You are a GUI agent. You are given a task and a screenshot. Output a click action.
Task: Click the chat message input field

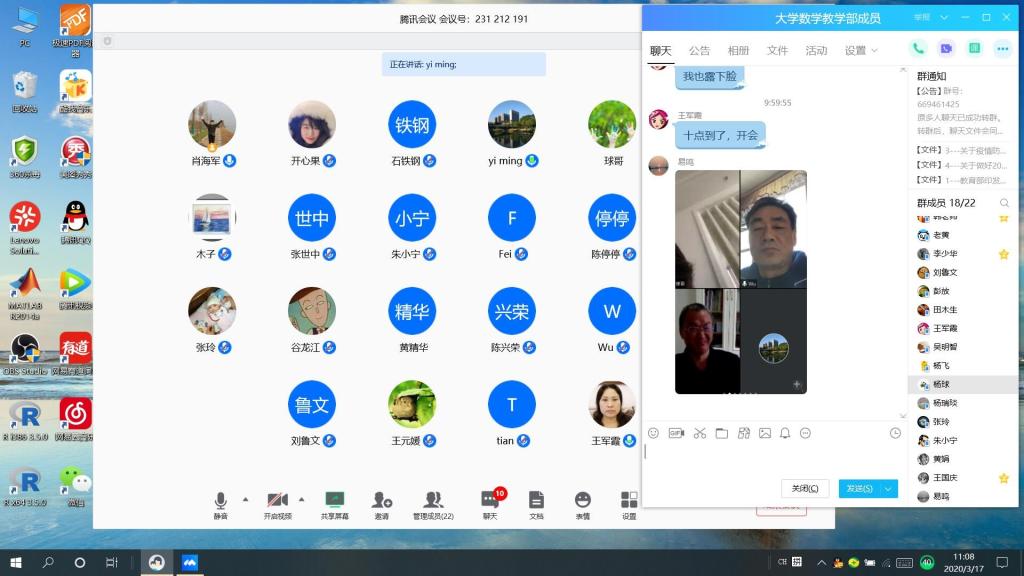tap(770, 458)
